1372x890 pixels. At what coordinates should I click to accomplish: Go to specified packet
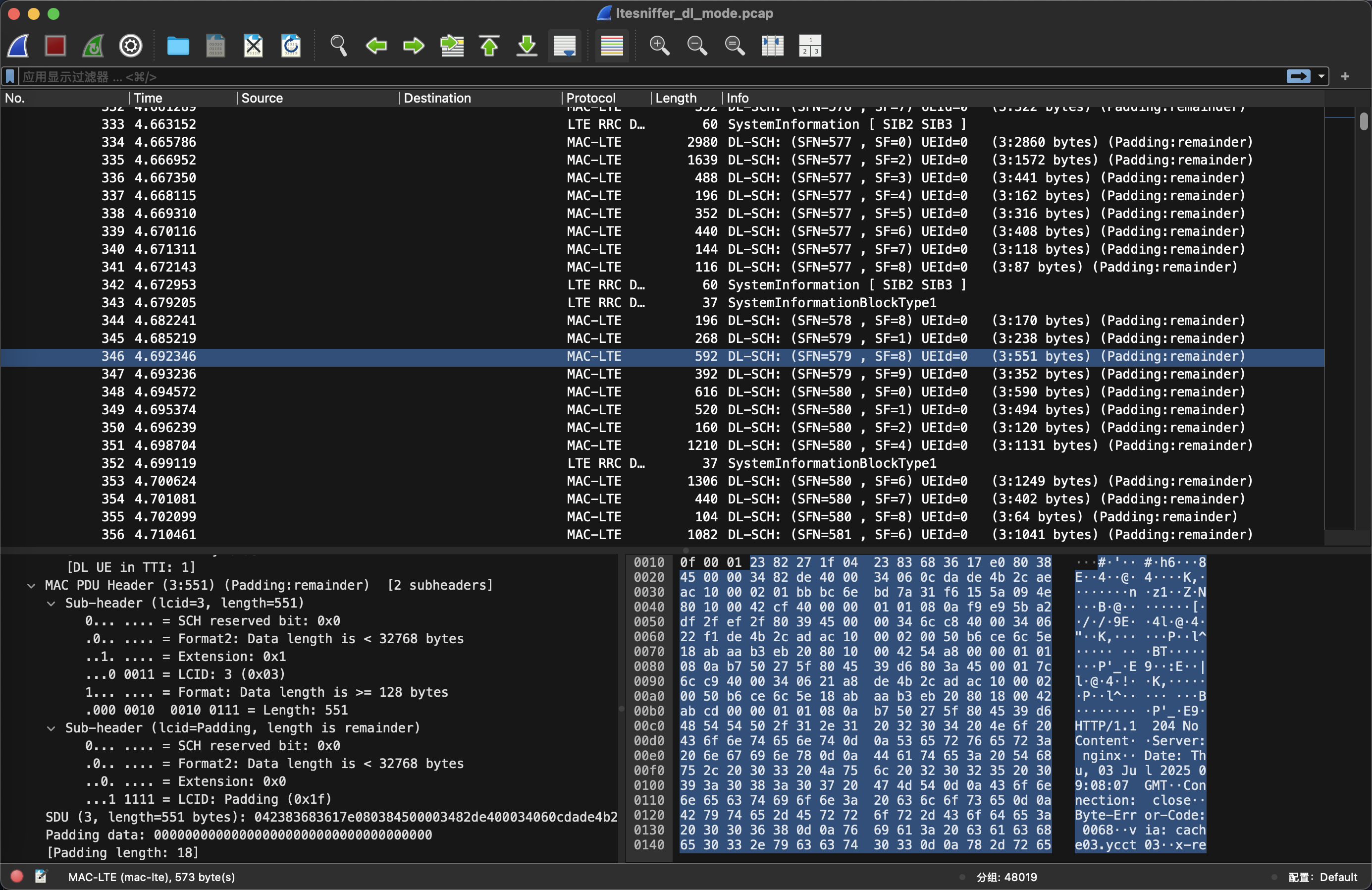point(452,46)
